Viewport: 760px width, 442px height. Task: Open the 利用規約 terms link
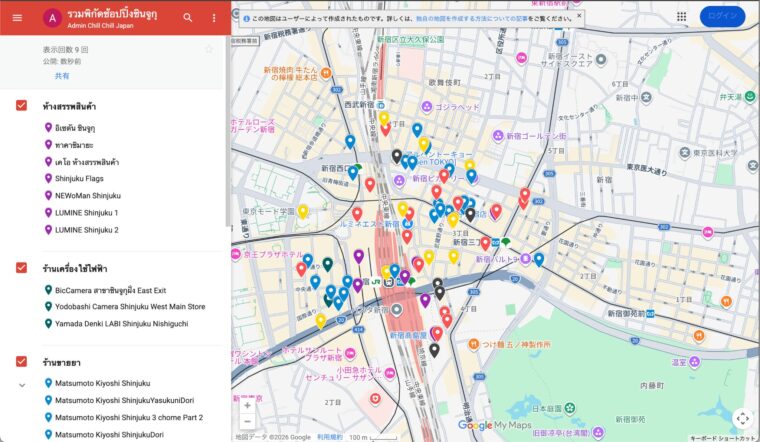[x=329, y=437]
